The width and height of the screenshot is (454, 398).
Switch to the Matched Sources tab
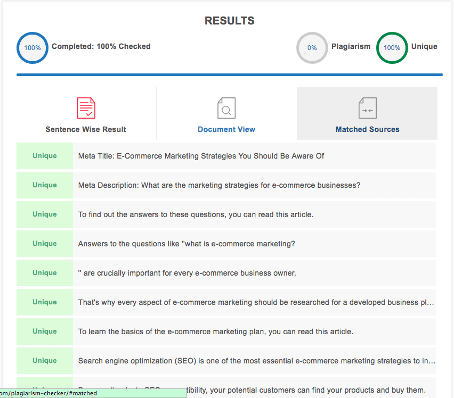pyautogui.click(x=367, y=129)
